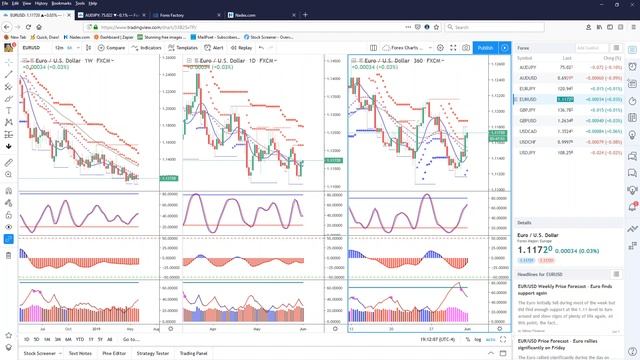Open EUR/USD Price Forecast Friday headline

pyautogui.click(x=558, y=344)
